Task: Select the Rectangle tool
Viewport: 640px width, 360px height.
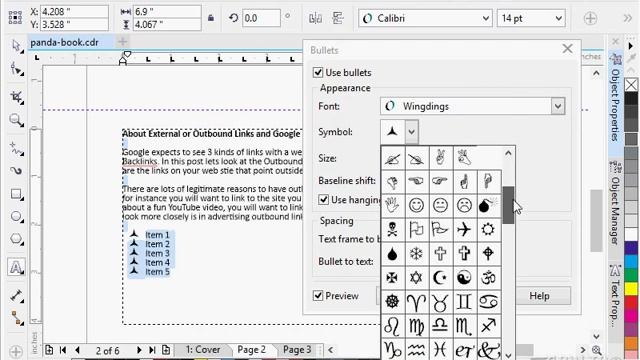Action: click(x=16, y=194)
